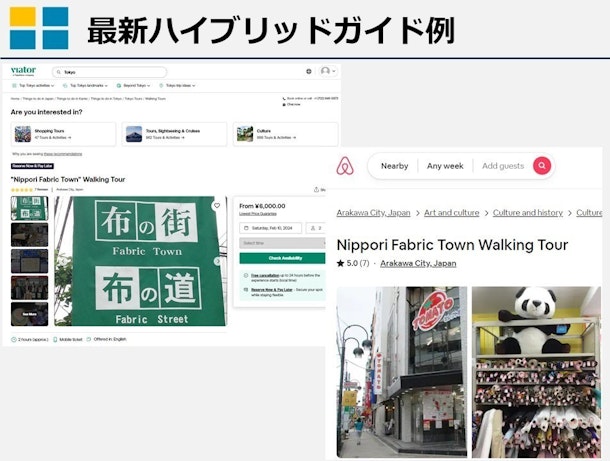Image resolution: width=610 pixels, height=461 pixels.
Task: Click Any week in Airbnb search bar
Action: (445, 166)
